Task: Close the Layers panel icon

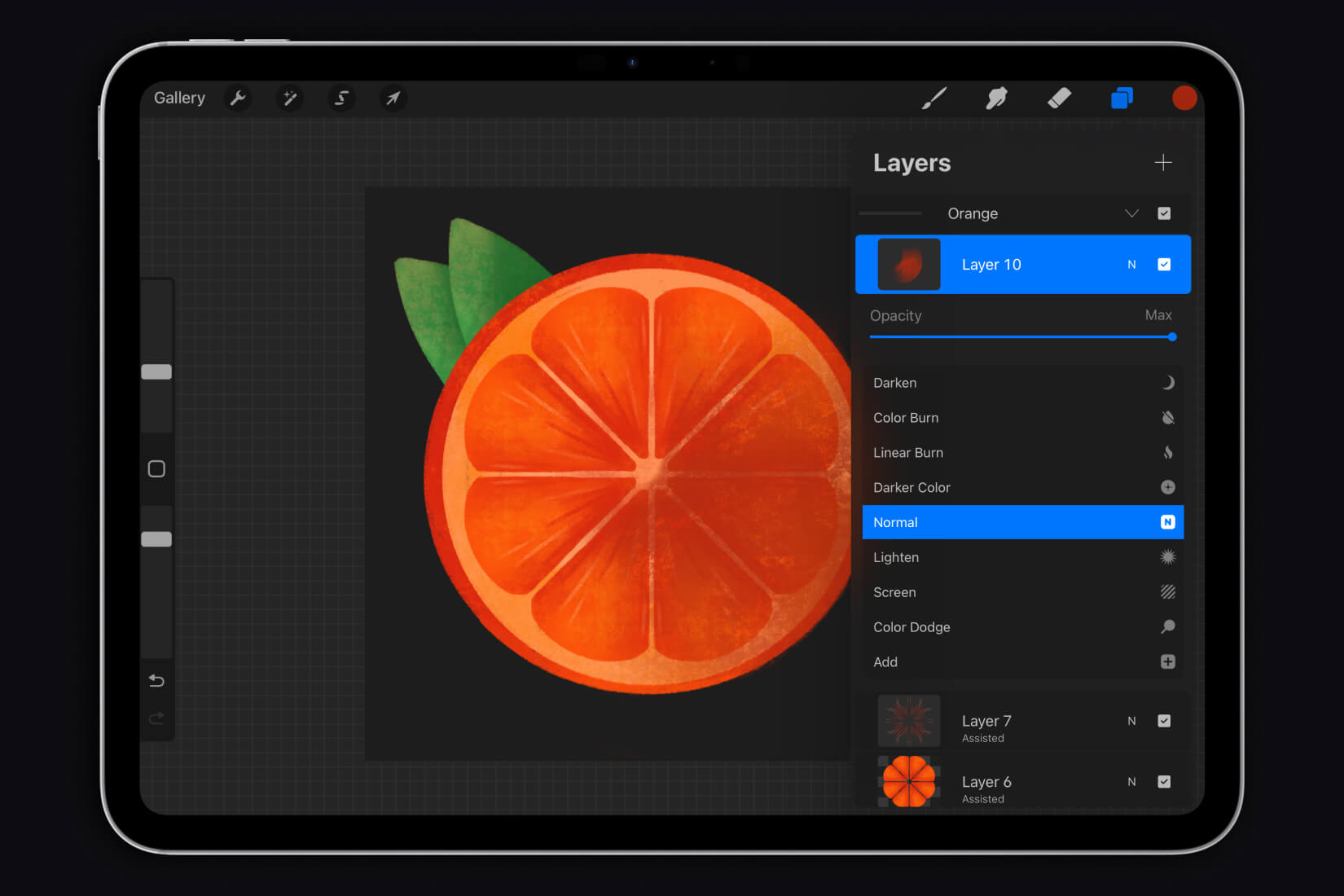Action: (x=1122, y=99)
